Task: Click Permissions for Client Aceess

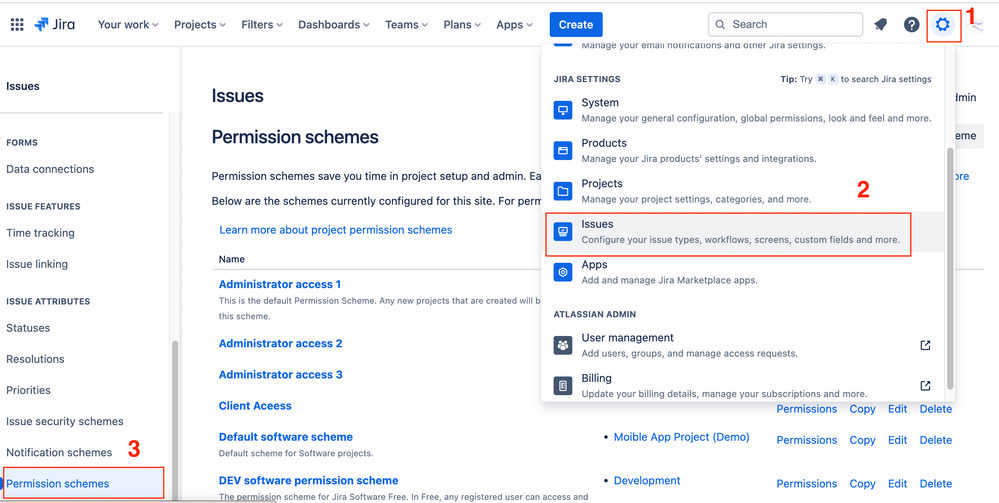Action: click(x=807, y=409)
